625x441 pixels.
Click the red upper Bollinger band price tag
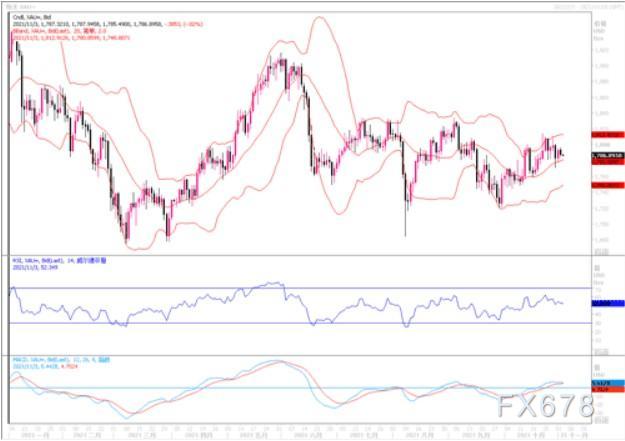pos(607,135)
